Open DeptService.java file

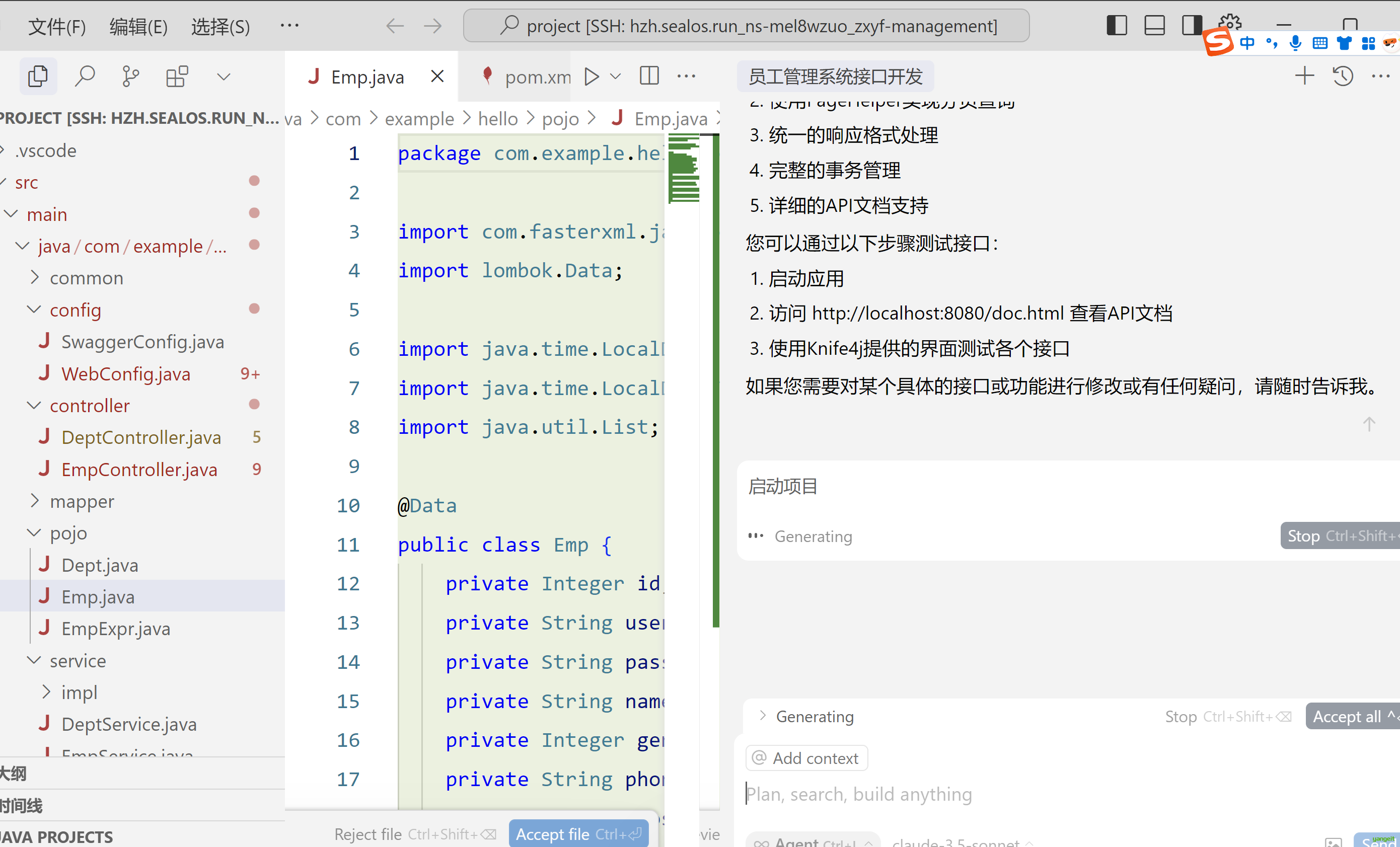pos(129,724)
